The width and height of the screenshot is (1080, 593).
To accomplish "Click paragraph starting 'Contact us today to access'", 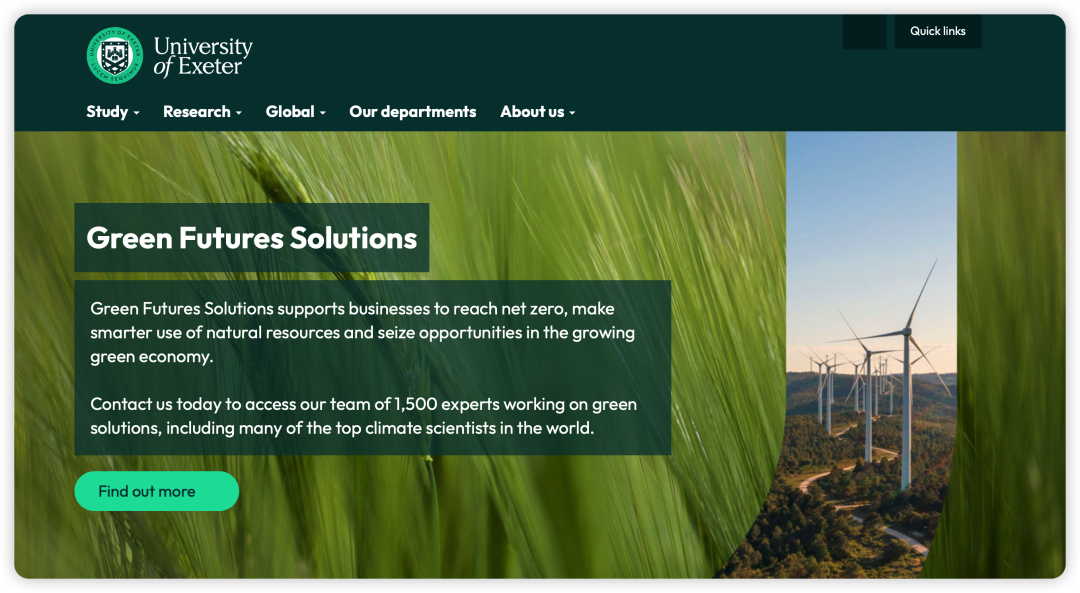I will [363, 416].
